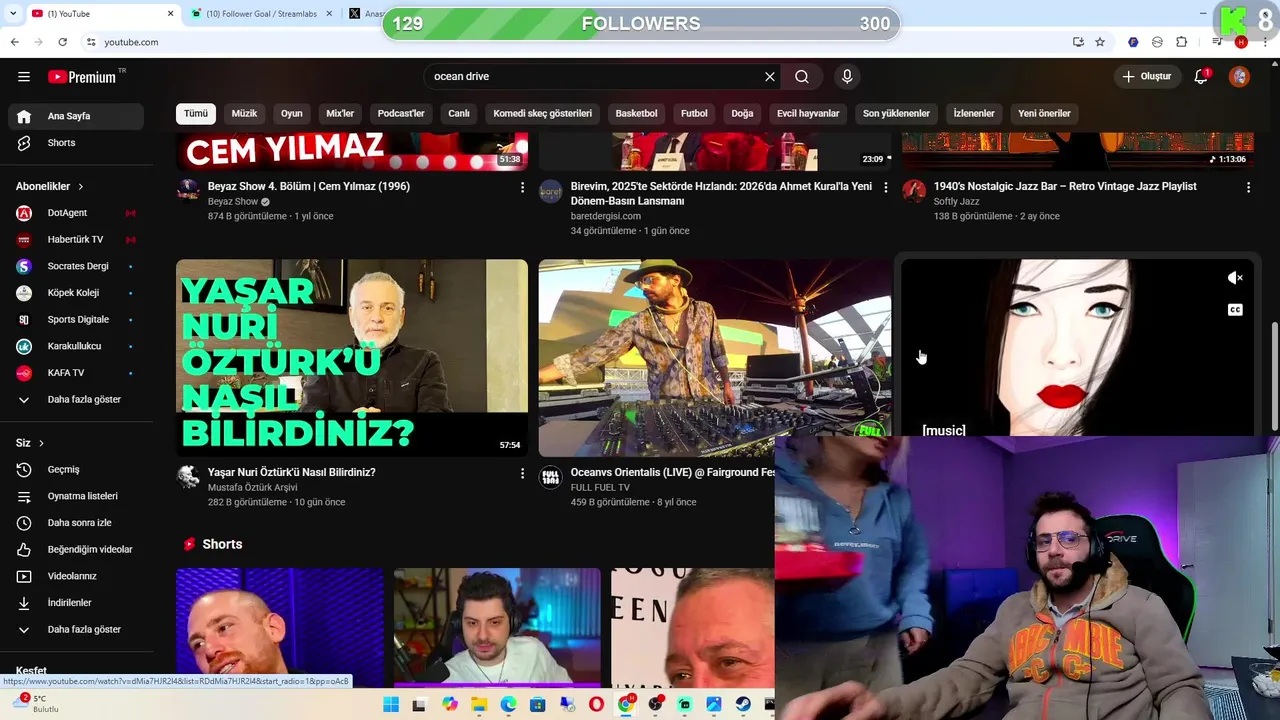Open the Köpek Koleji subscription

[x=76, y=293]
